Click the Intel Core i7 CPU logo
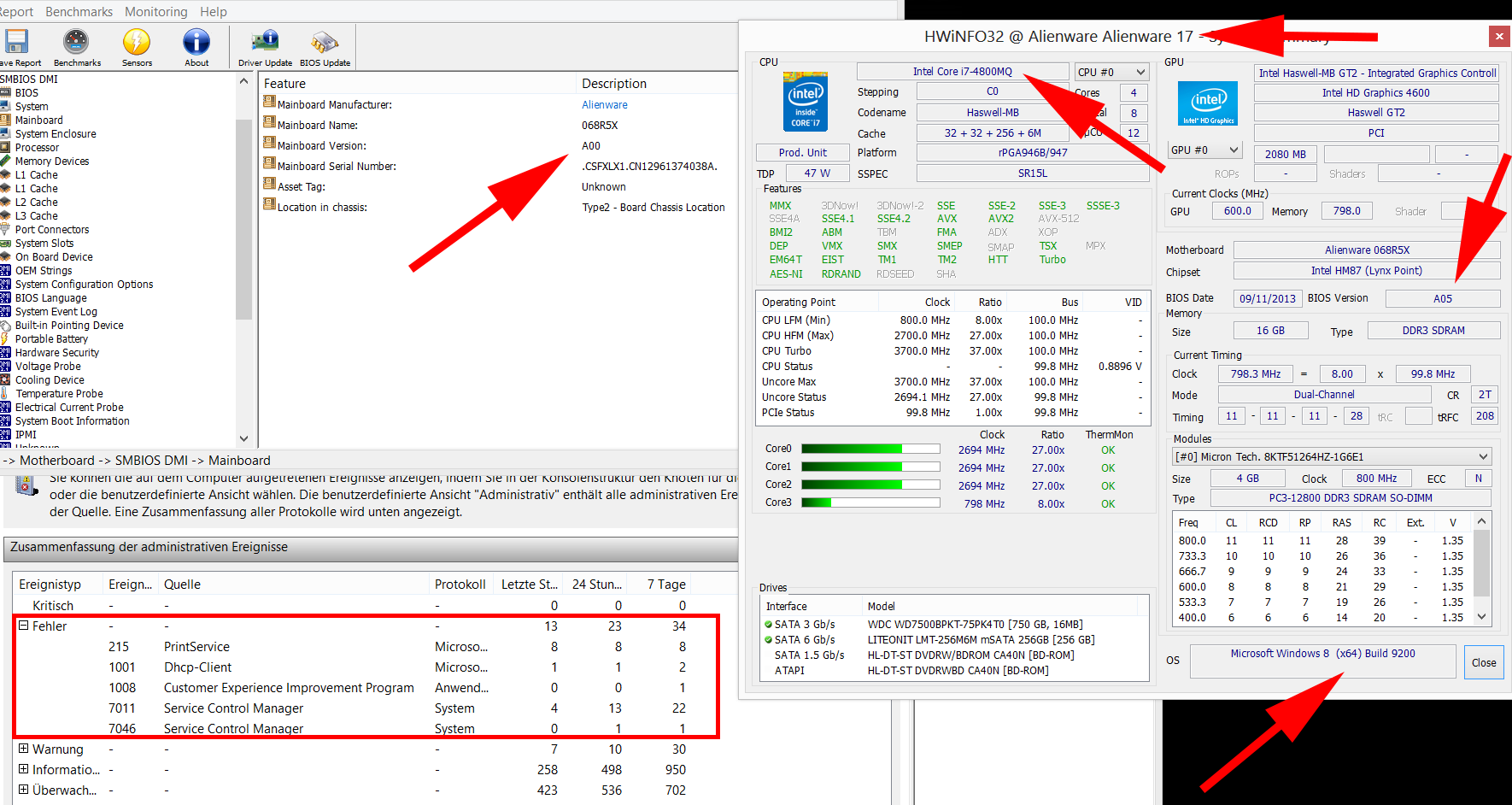 click(x=806, y=102)
